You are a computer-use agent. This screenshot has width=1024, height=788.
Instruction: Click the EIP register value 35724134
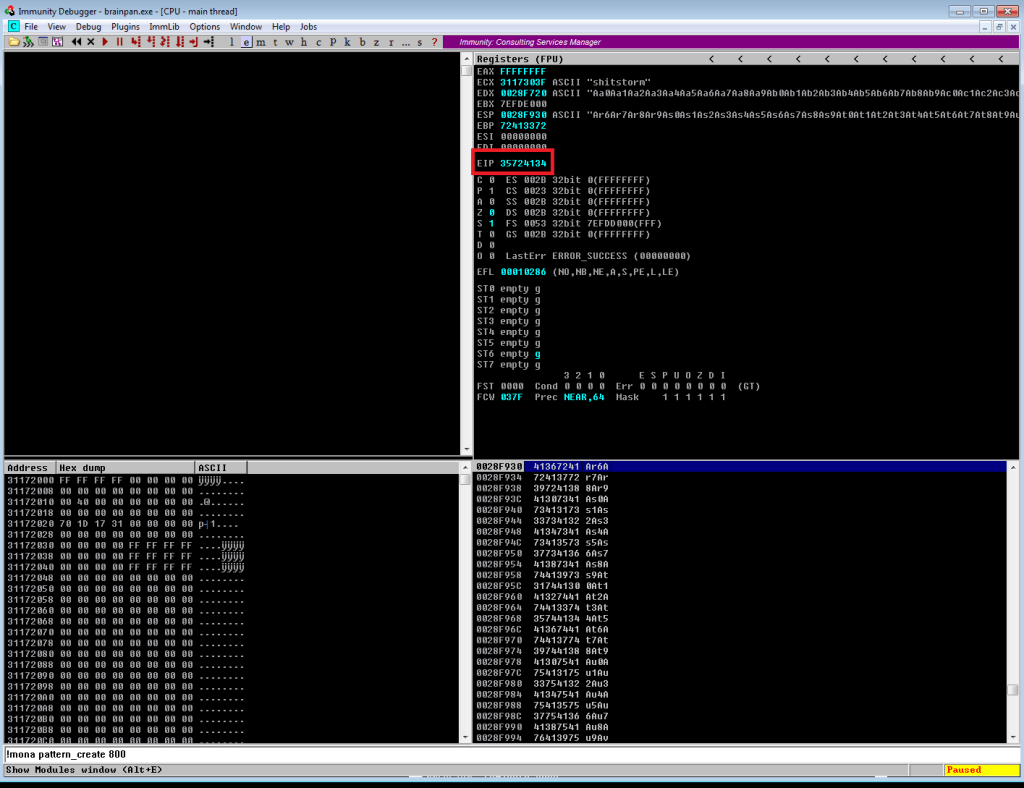tap(523, 162)
